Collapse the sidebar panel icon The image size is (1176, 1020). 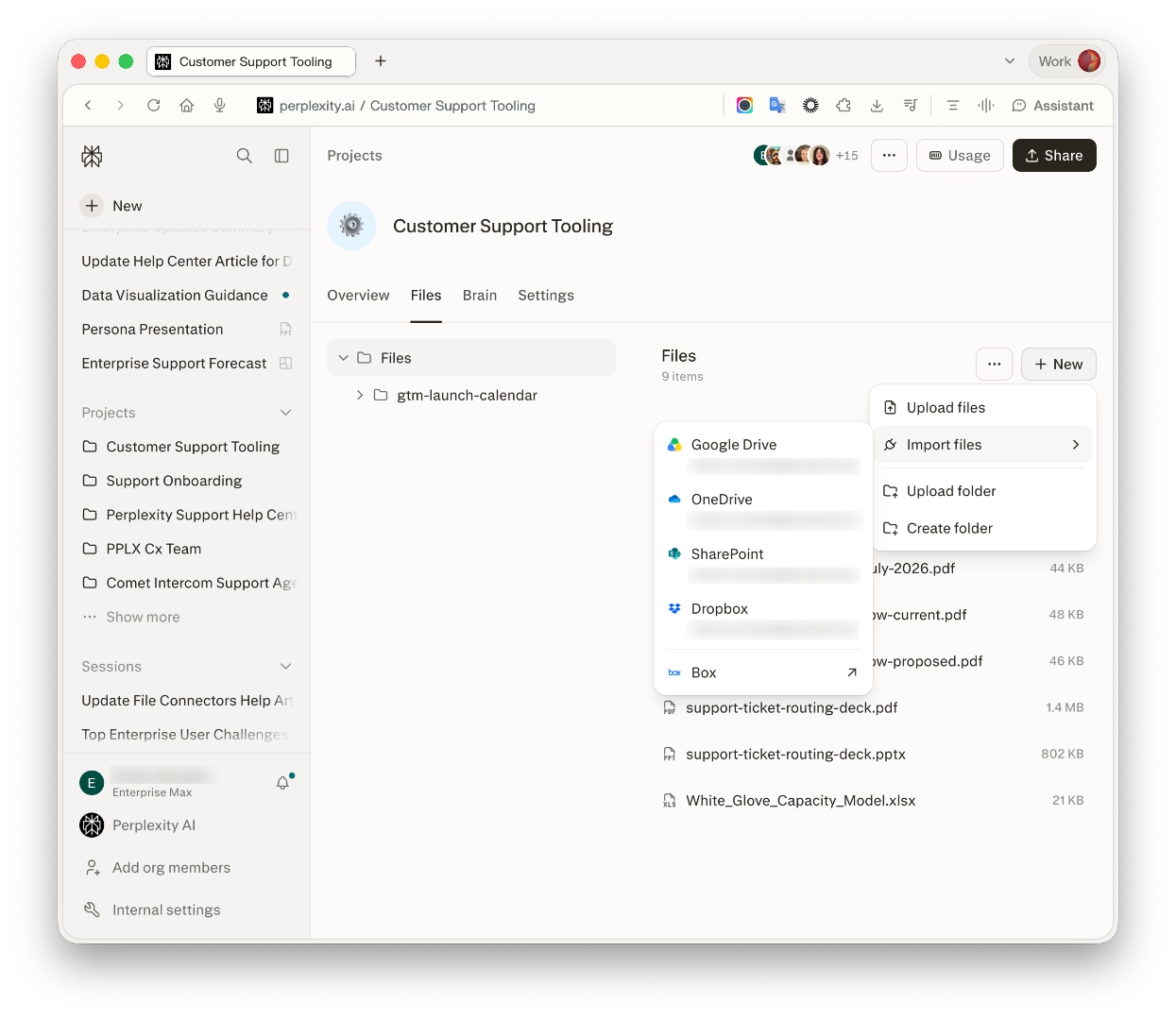point(281,156)
